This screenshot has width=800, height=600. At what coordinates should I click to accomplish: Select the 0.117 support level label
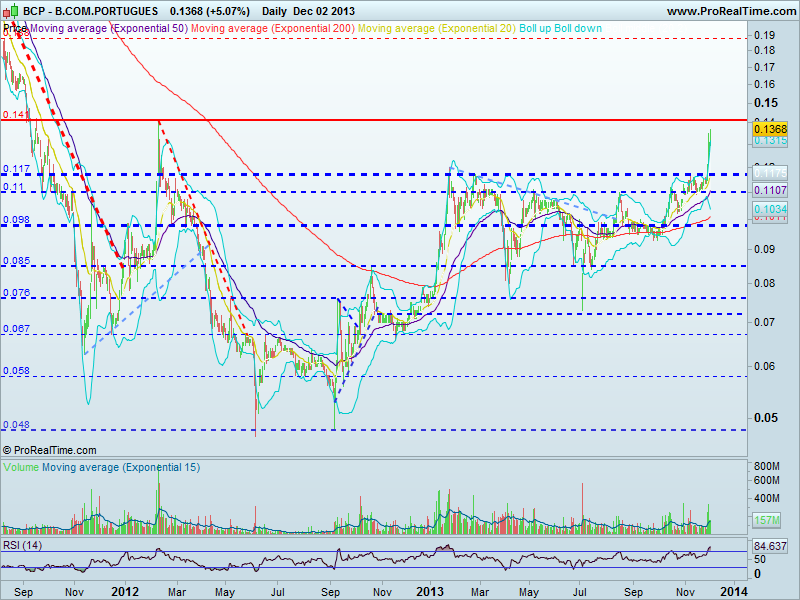tap(16, 169)
